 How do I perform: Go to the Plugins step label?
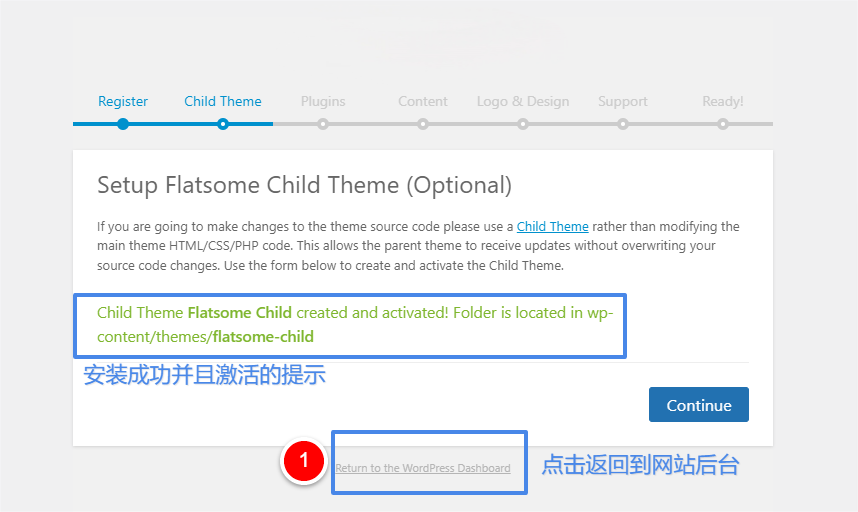pyautogui.click(x=323, y=101)
